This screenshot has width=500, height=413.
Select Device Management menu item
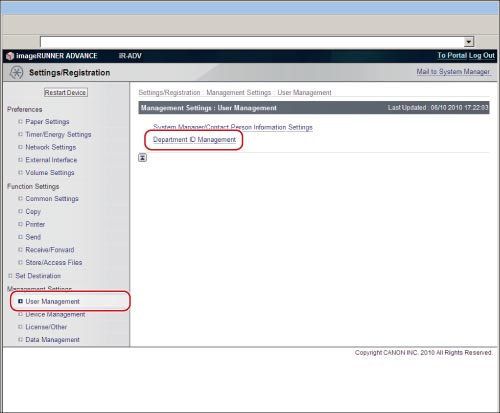click(x=55, y=314)
